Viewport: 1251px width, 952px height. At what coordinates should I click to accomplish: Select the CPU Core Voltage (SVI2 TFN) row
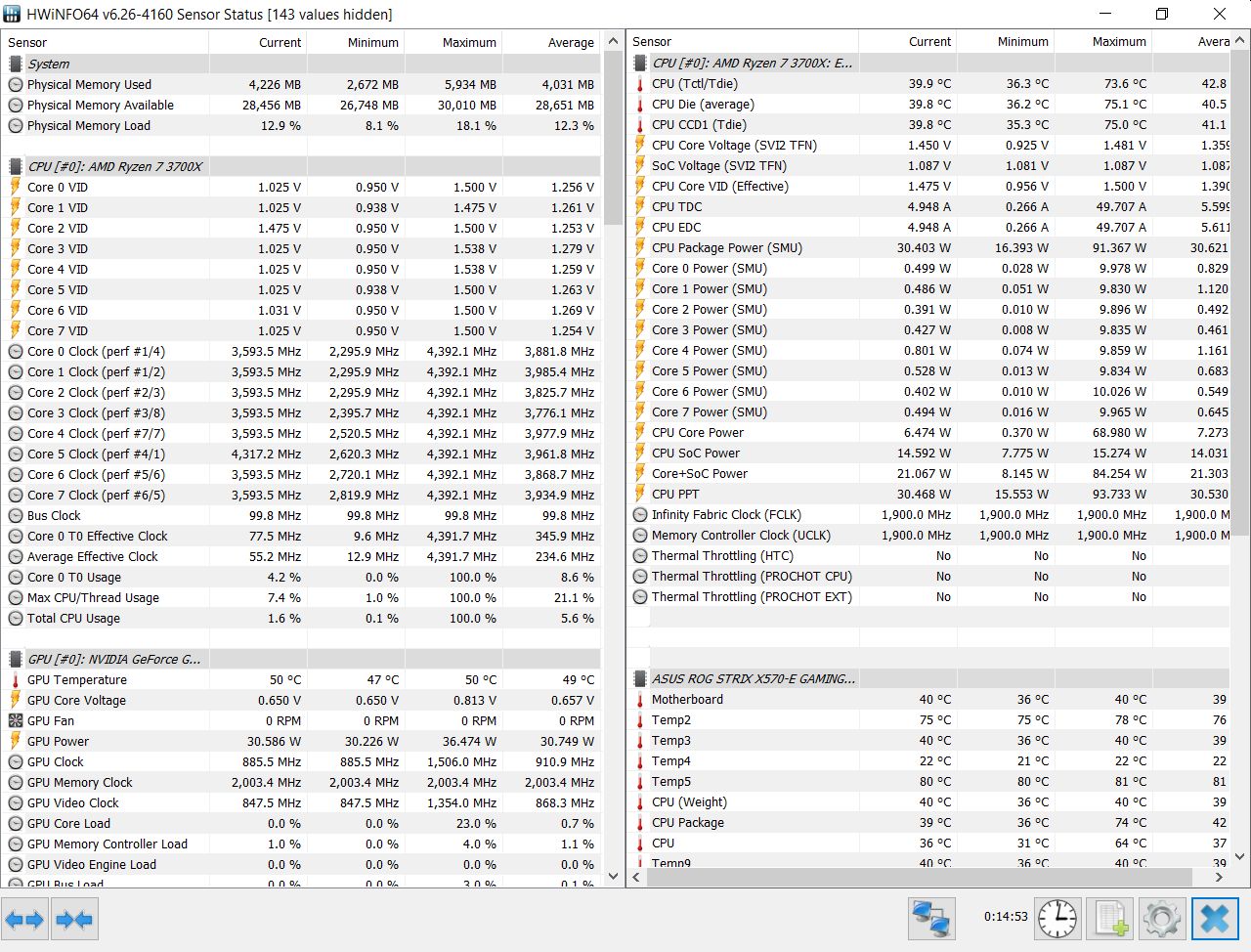pos(928,145)
